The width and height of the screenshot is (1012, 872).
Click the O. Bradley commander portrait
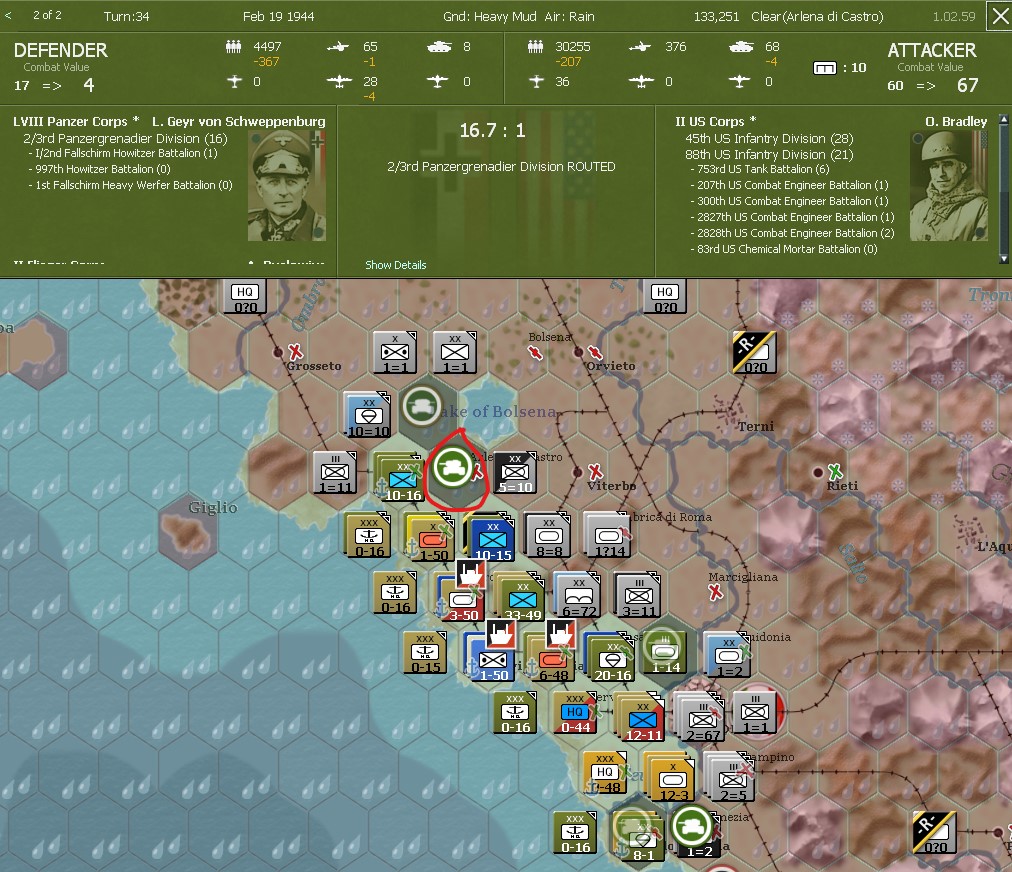[x=949, y=186]
